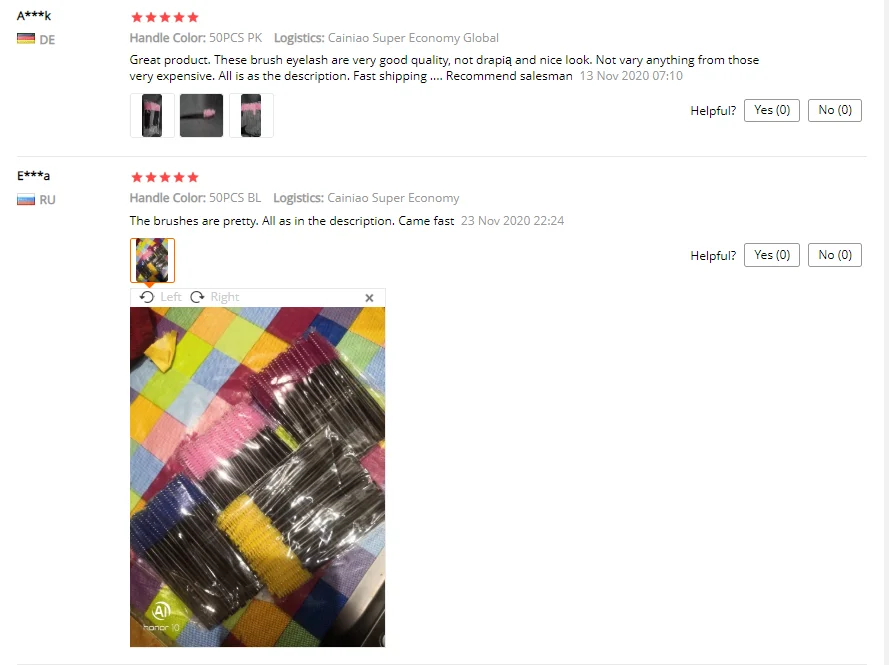Open third thumbnail in A***k's review

point(251,116)
